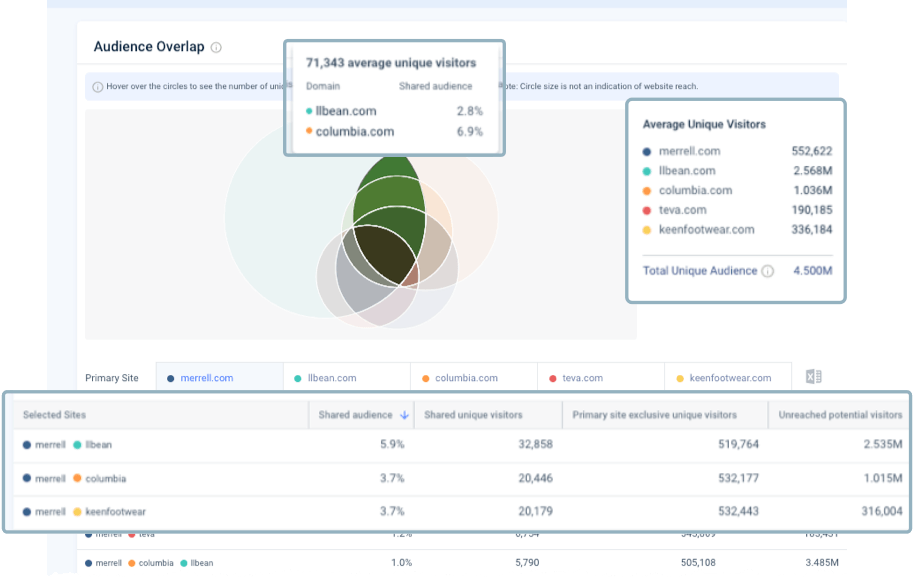Click llbean.com in the tooltip domain list
914x577 pixels.
click(346, 111)
